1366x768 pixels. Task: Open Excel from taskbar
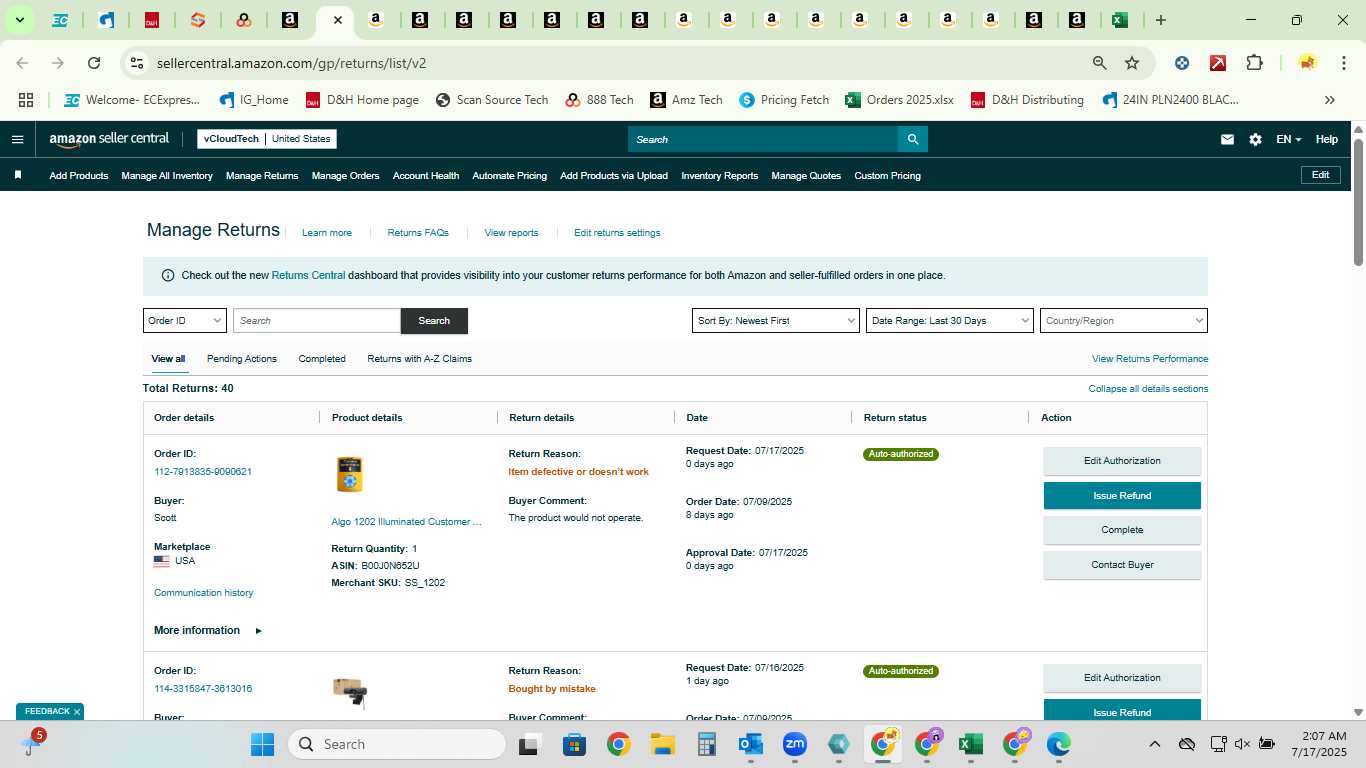click(x=970, y=744)
